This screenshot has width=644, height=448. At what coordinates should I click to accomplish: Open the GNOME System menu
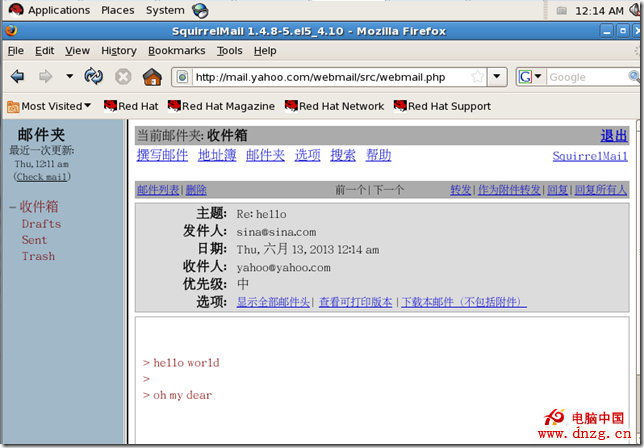pyautogui.click(x=165, y=10)
